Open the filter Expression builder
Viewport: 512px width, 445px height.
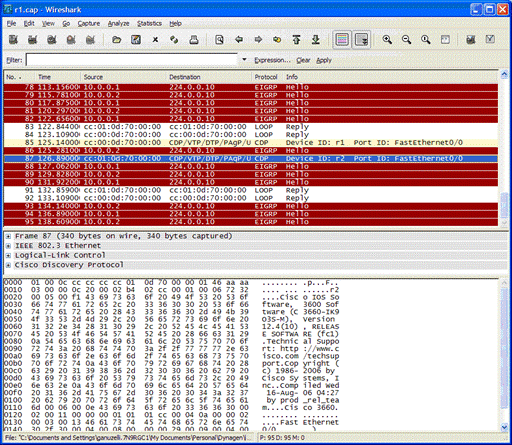coord(272,60)
